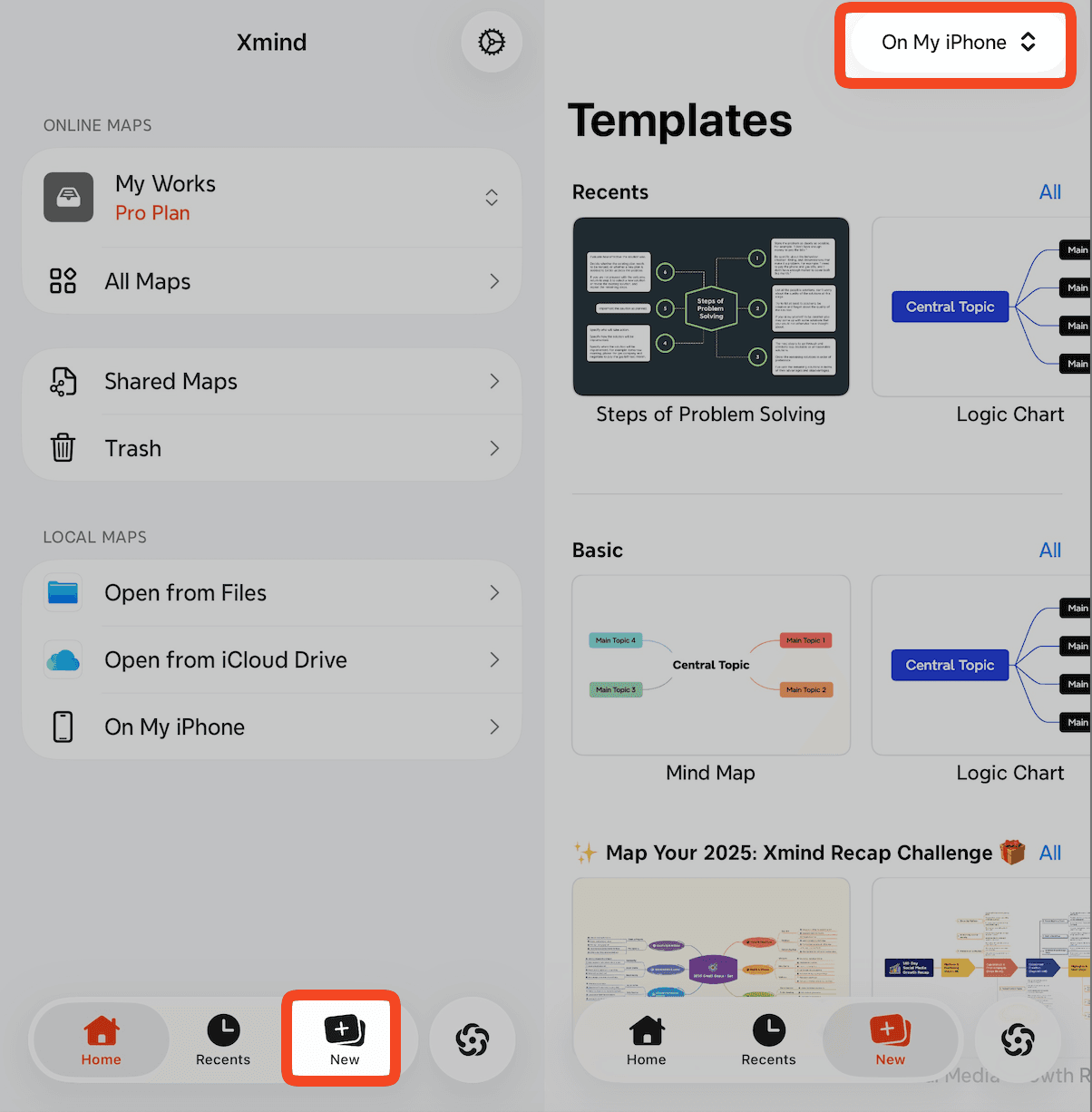Image resolution: width=1092 pixels, height=1112 pixels.
Task: Click the Trash bin icon
Action: [63, 448]
